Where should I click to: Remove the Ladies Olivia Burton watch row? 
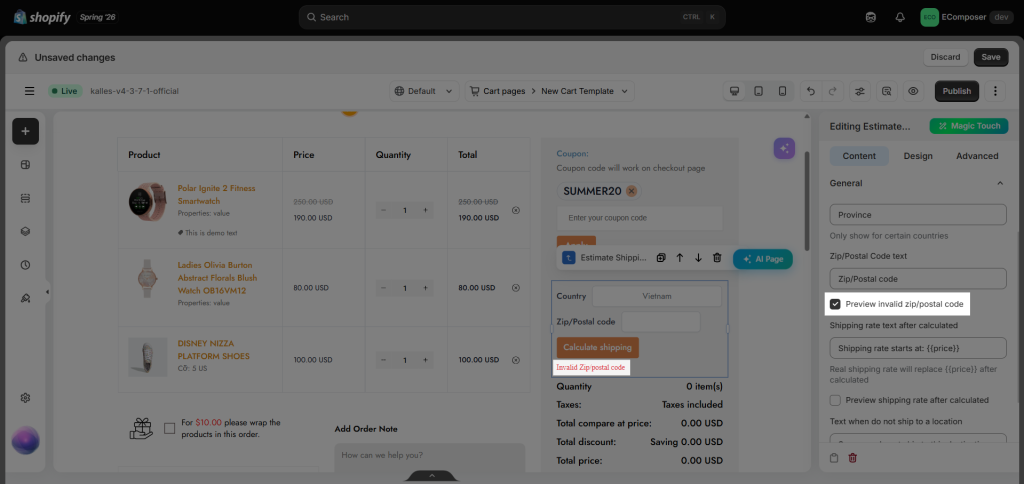516,287
